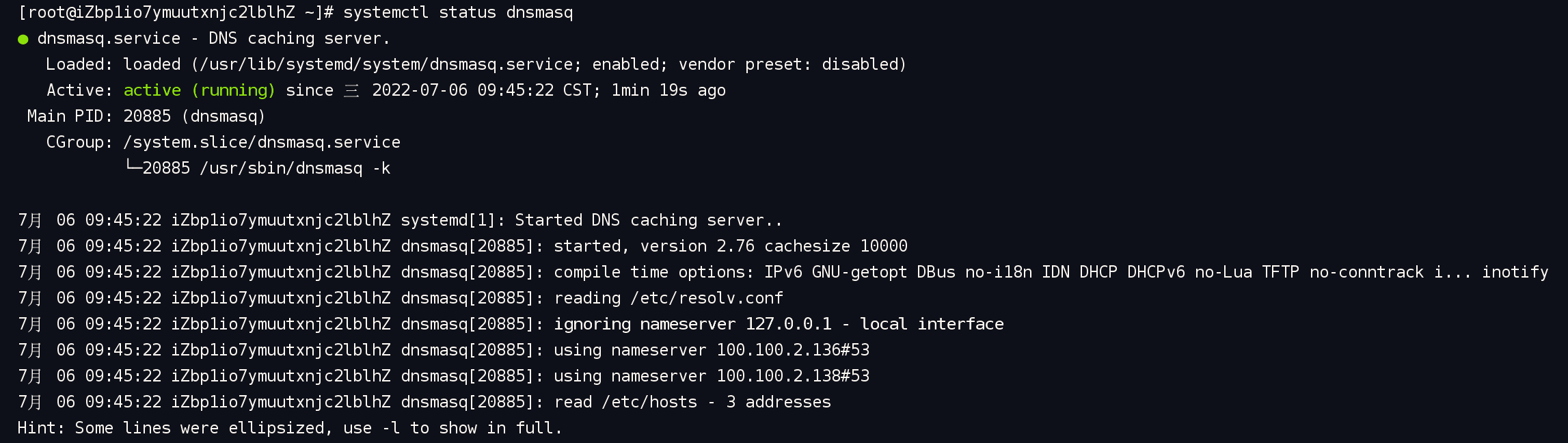
Task: Click the green service status dot
Action: point(23,40)
